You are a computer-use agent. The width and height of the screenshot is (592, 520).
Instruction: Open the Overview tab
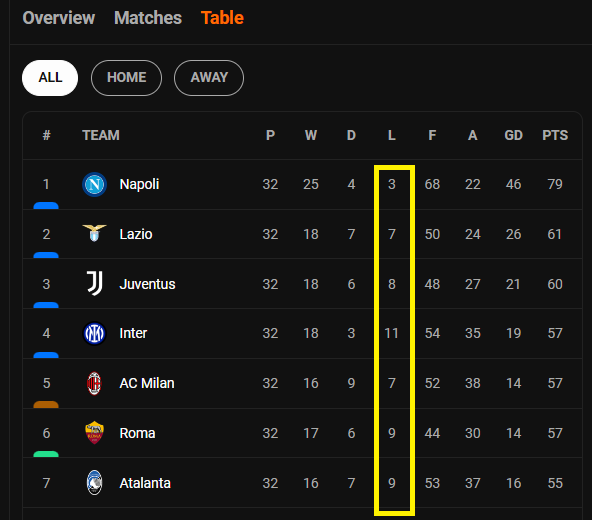(59, 18)
